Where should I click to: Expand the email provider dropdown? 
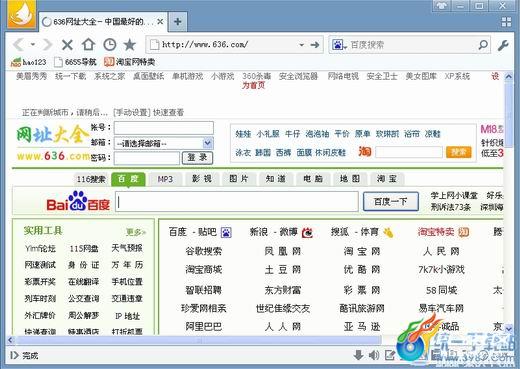[x=208, y=143]
